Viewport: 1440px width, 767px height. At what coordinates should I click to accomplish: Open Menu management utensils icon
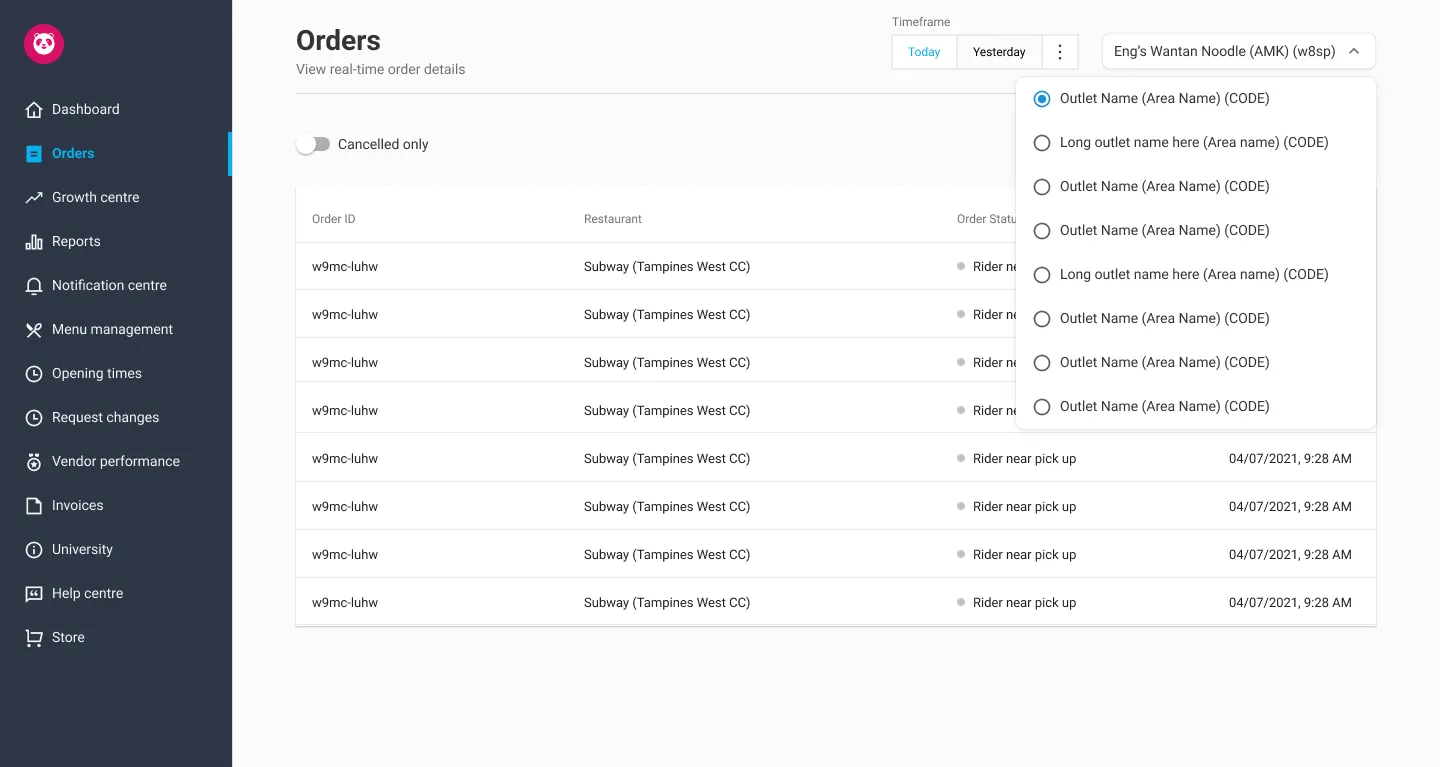(x=34, y=330)
